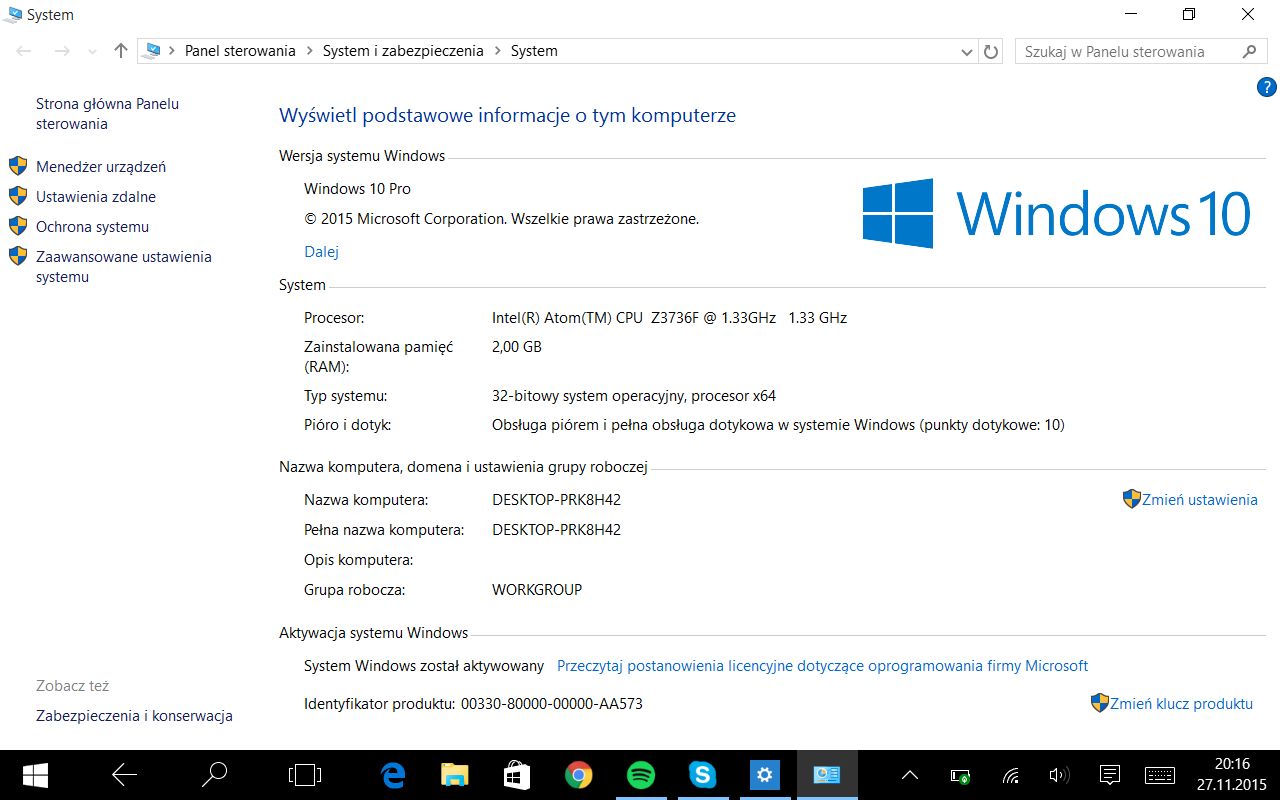
Task: Click battery icon in system tray
Action: coord(960,775)
